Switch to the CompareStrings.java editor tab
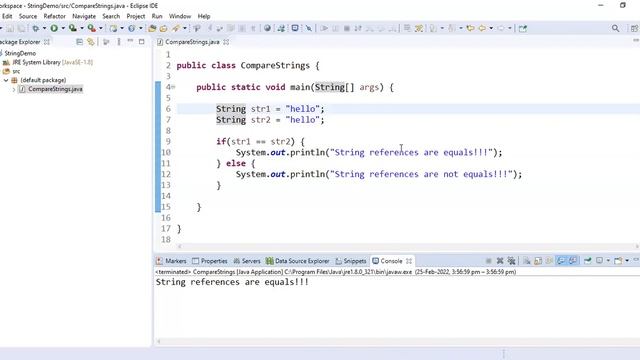 (x=192, y=42)
